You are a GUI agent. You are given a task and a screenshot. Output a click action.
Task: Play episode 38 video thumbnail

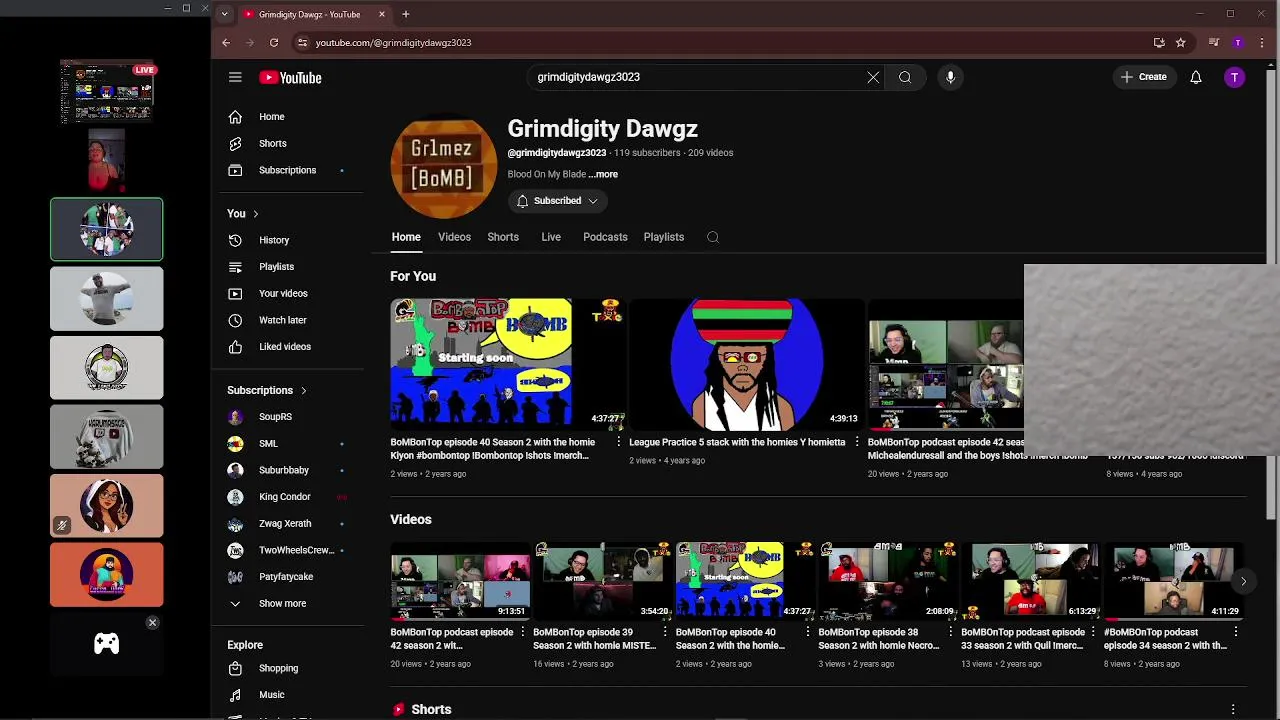[x=887, y=581]
